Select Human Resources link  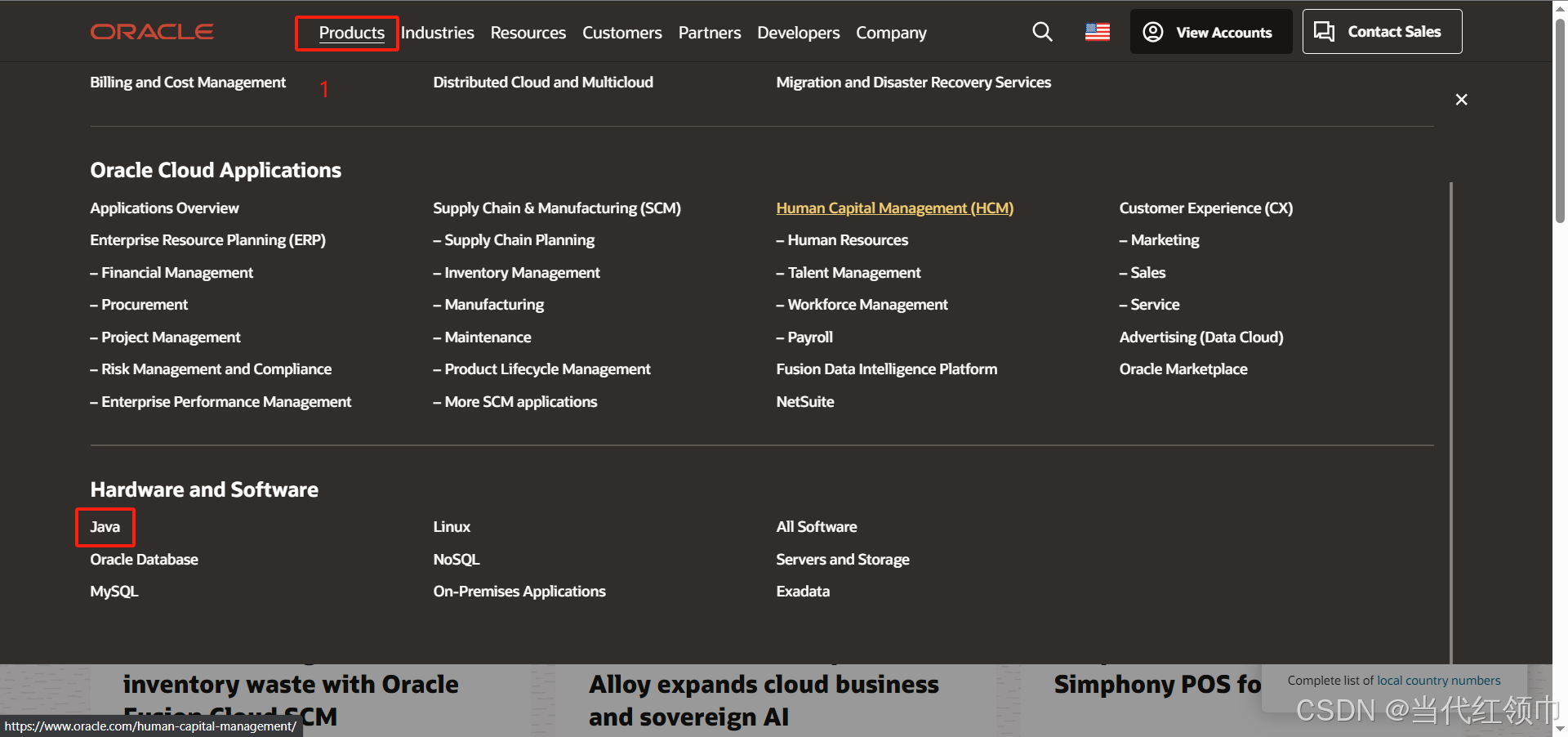click(x=842, y=240)
